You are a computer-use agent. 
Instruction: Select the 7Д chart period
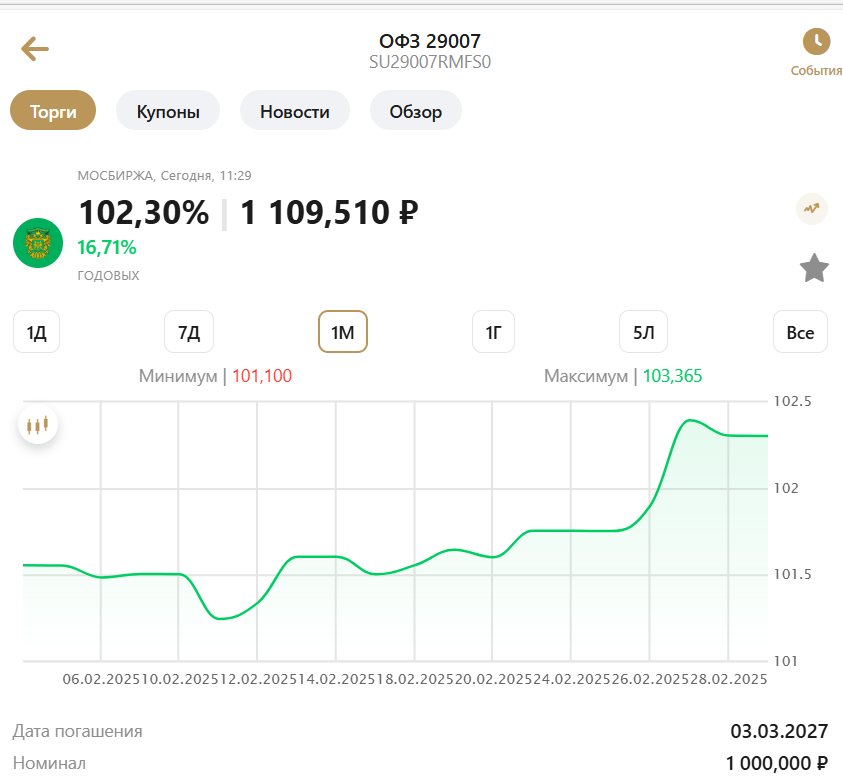pyautogui.click(x=189, y=332)
